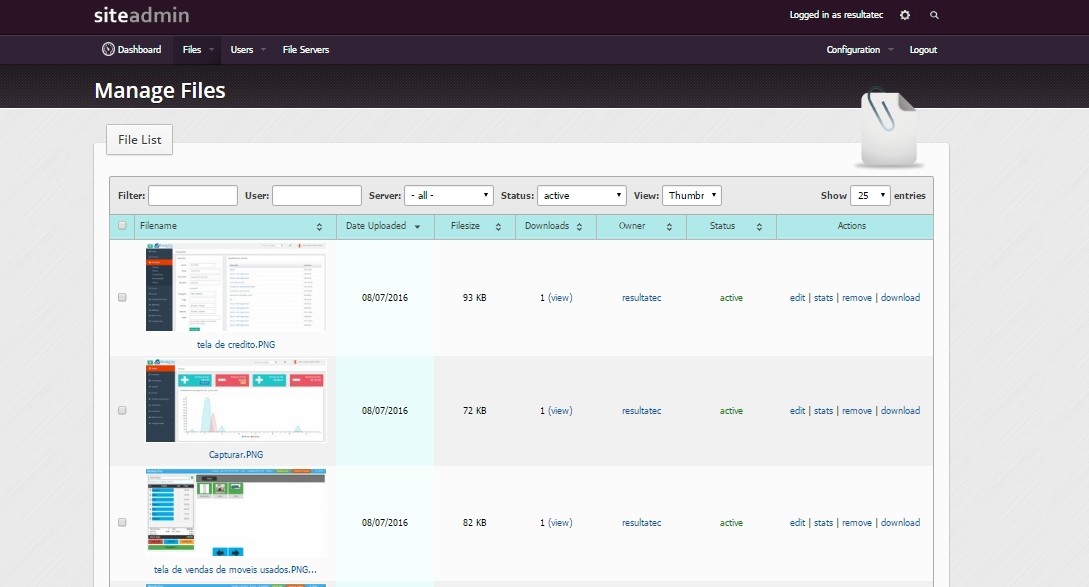Expand the Show entries count dropdown

click(869, 196)
